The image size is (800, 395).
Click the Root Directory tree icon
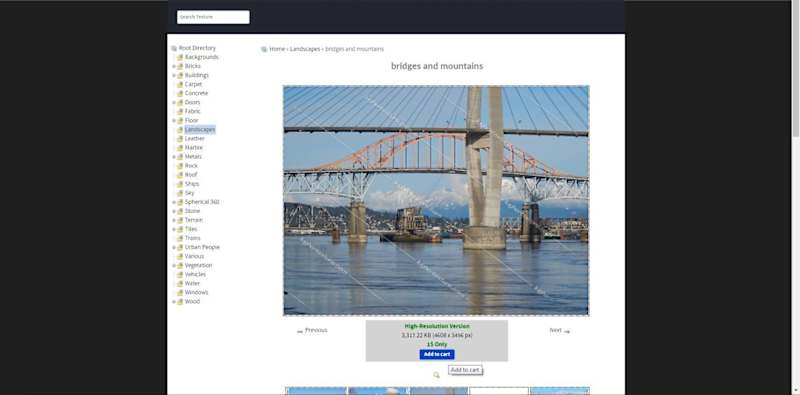click(x=174, y=48)
